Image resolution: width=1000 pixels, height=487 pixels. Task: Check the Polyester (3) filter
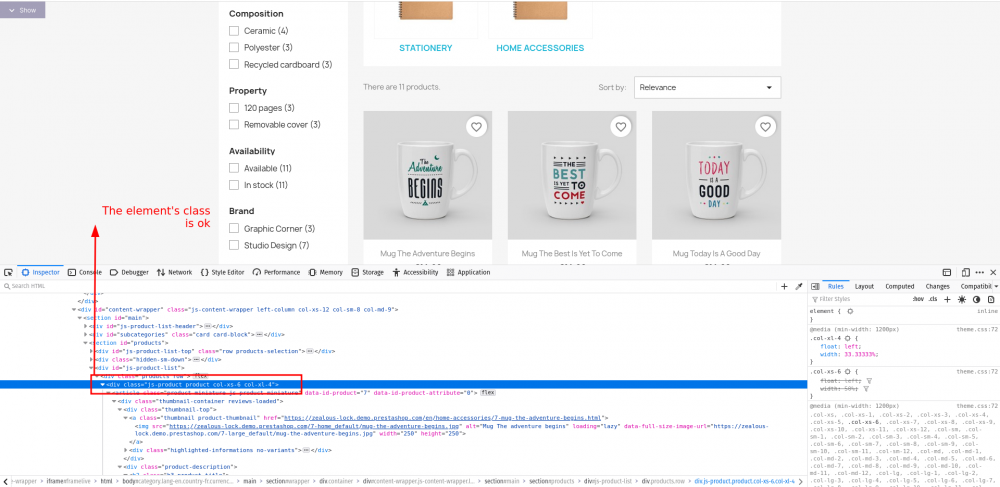234,47
